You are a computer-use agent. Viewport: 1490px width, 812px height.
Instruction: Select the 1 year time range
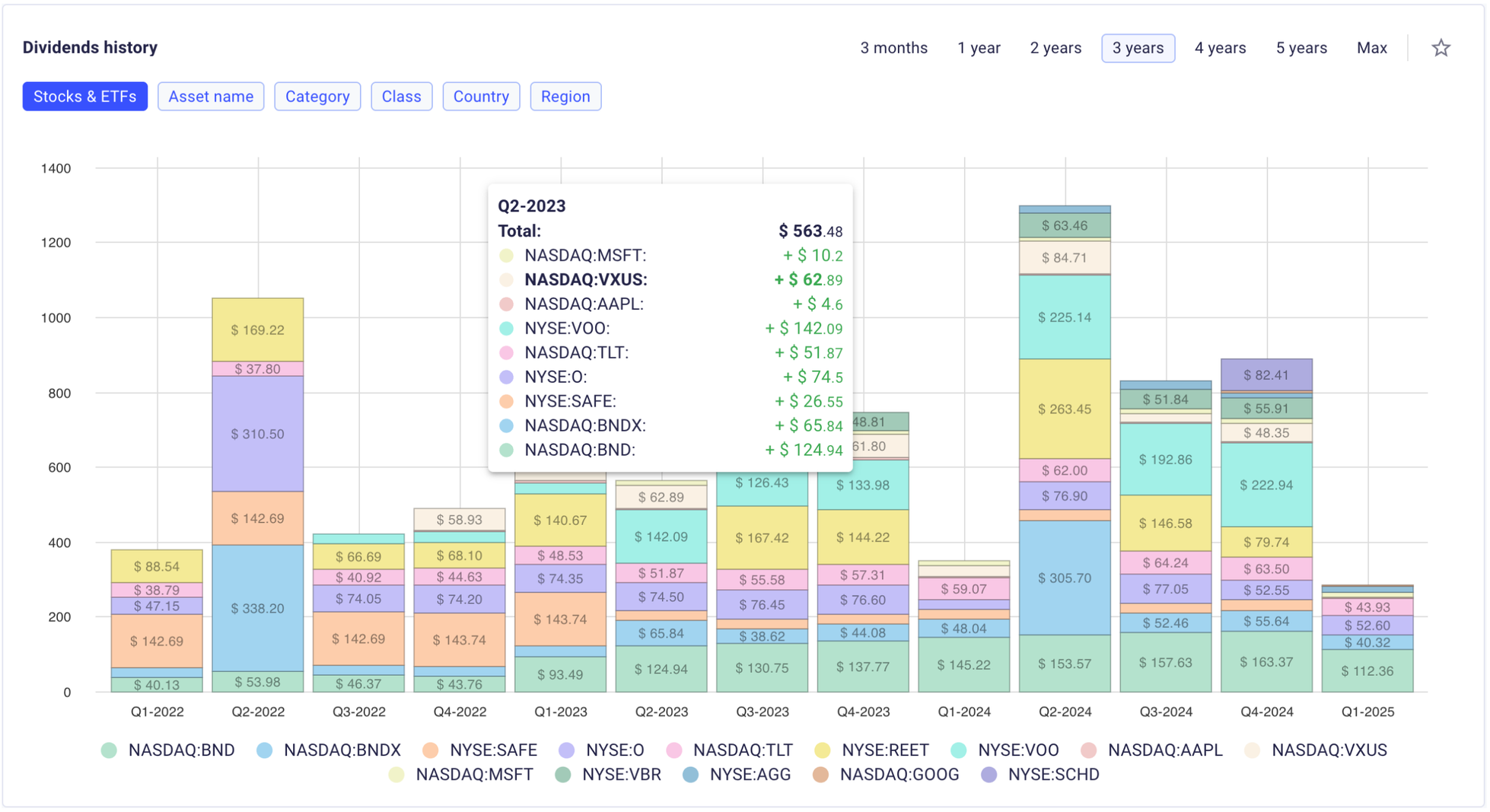(x=979, y=48)
